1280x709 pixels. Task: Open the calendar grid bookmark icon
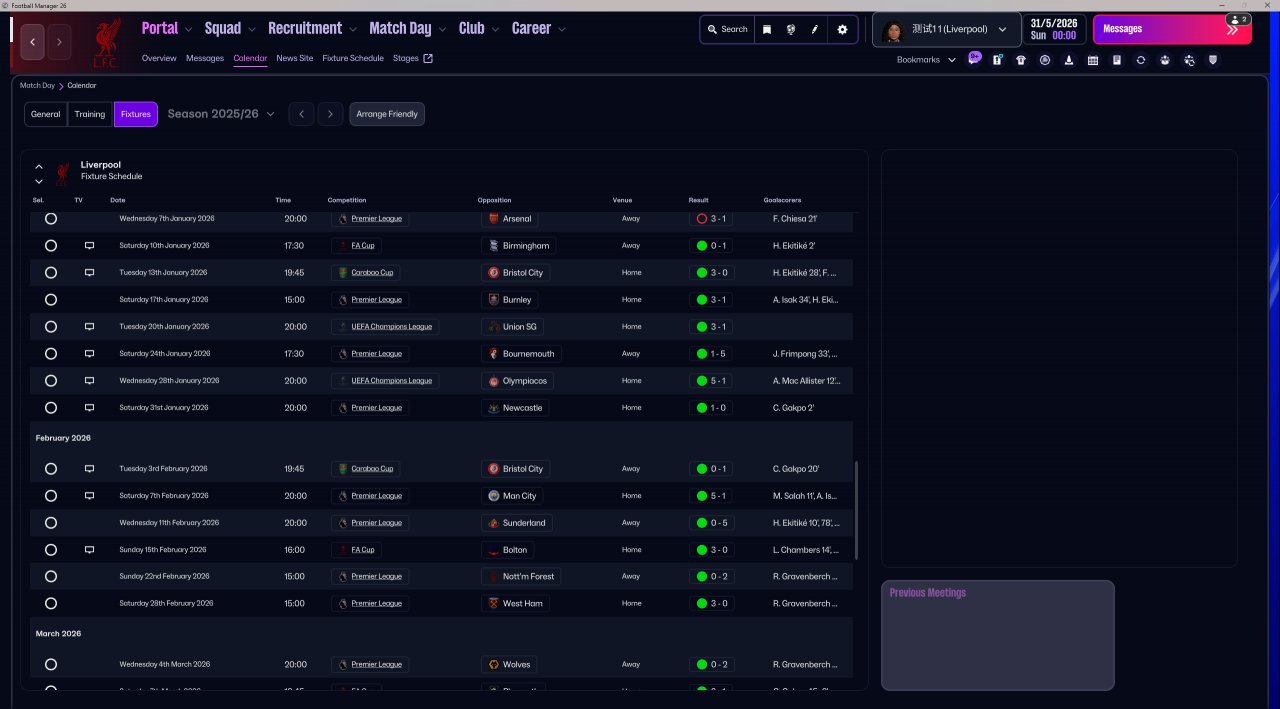[1093, 60]
